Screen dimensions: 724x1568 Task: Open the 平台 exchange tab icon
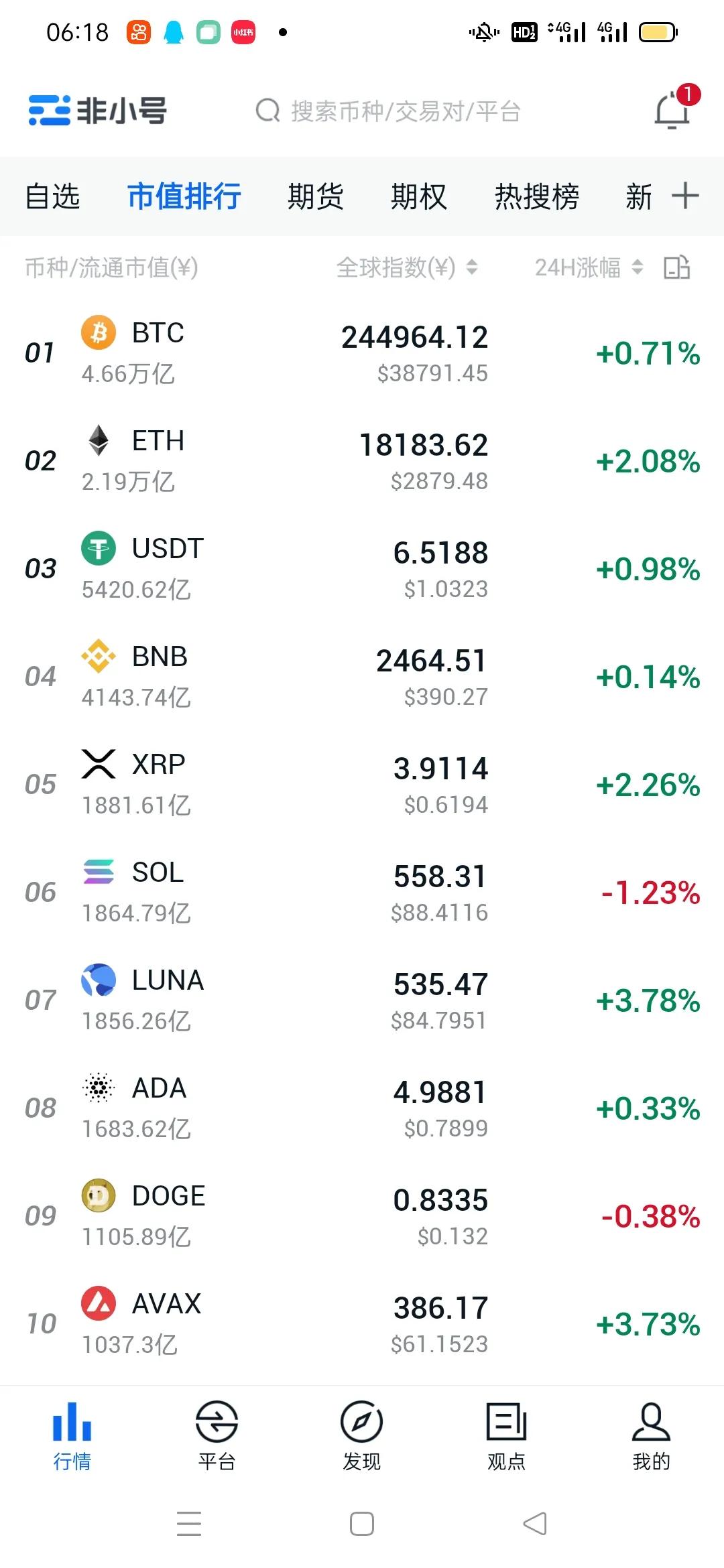point(217,1421)
